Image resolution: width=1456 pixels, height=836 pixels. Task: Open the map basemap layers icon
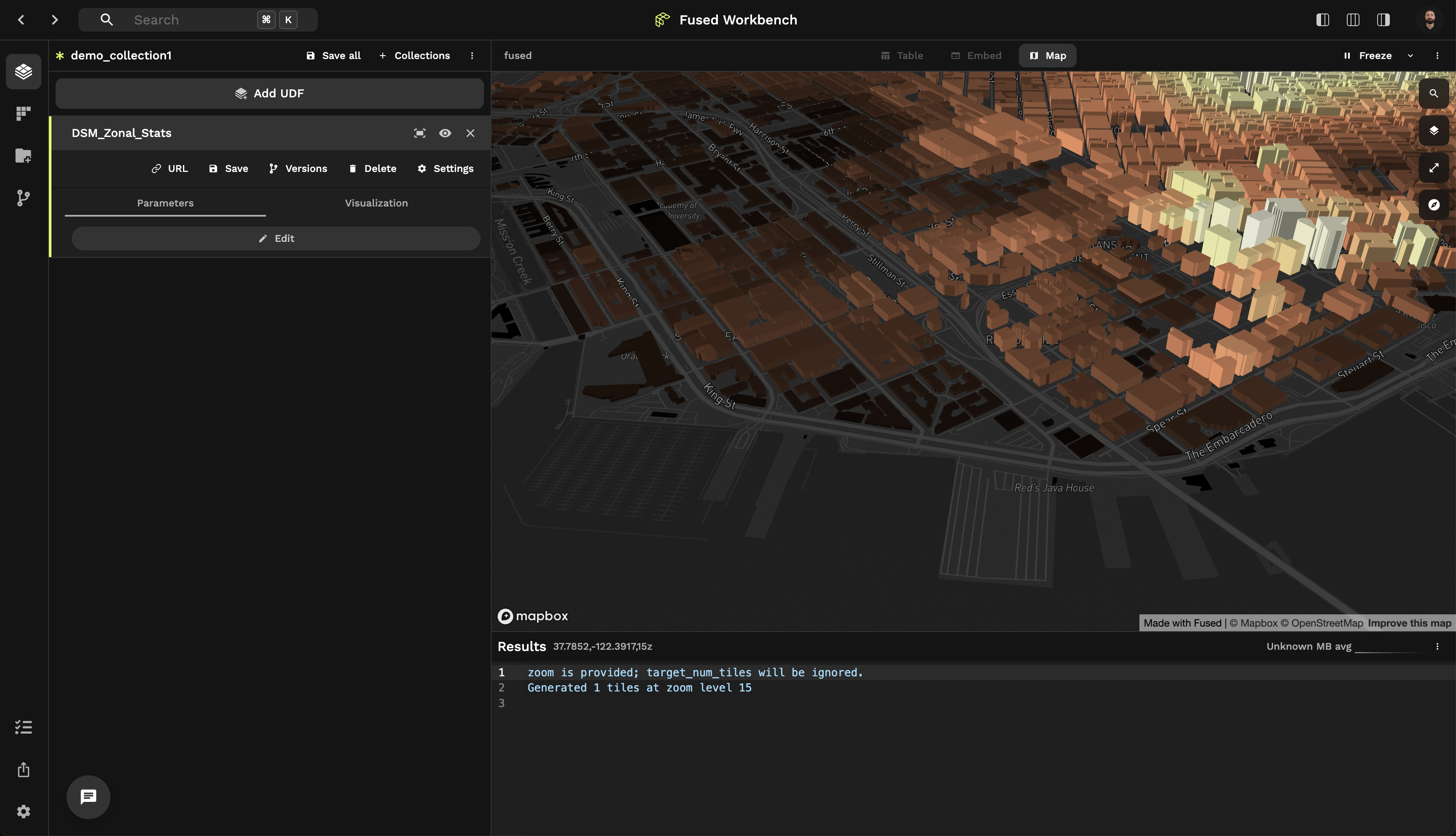coord(1434,131)
